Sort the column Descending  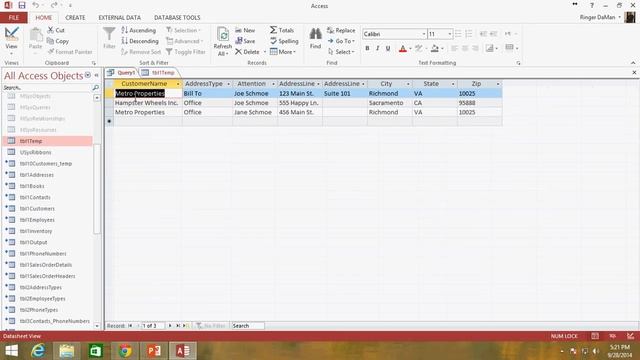(x=140, y=41)
